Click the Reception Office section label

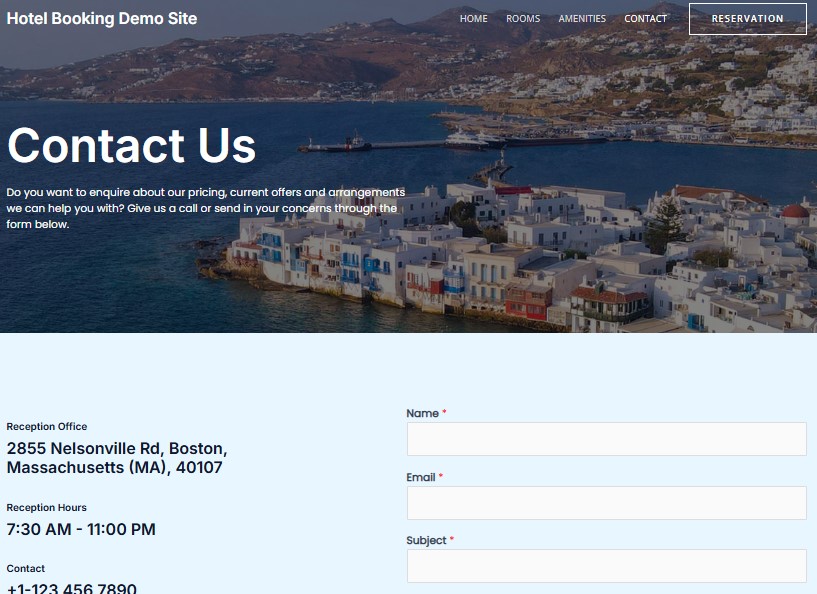tap(46, 426)
